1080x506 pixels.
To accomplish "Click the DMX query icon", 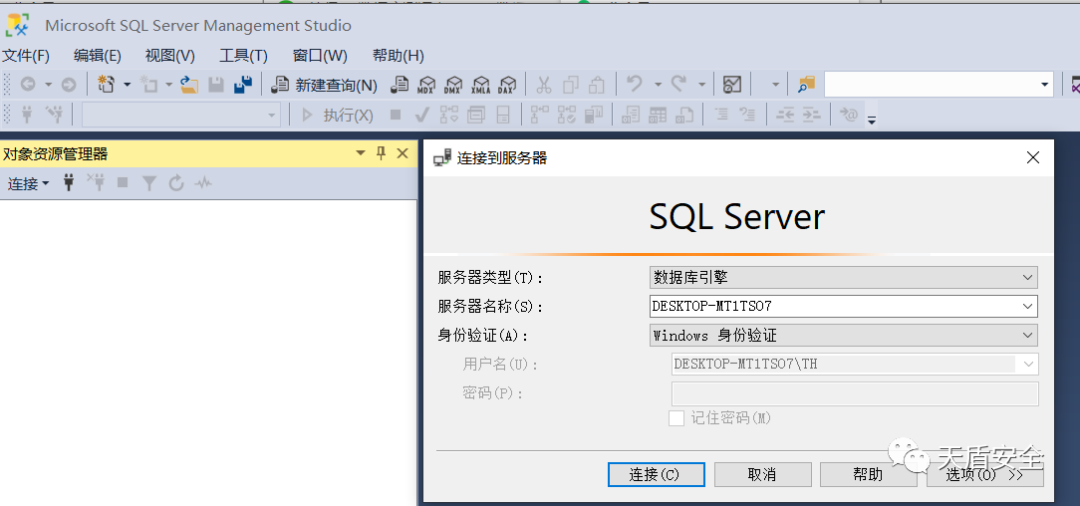I will point(454,85).
